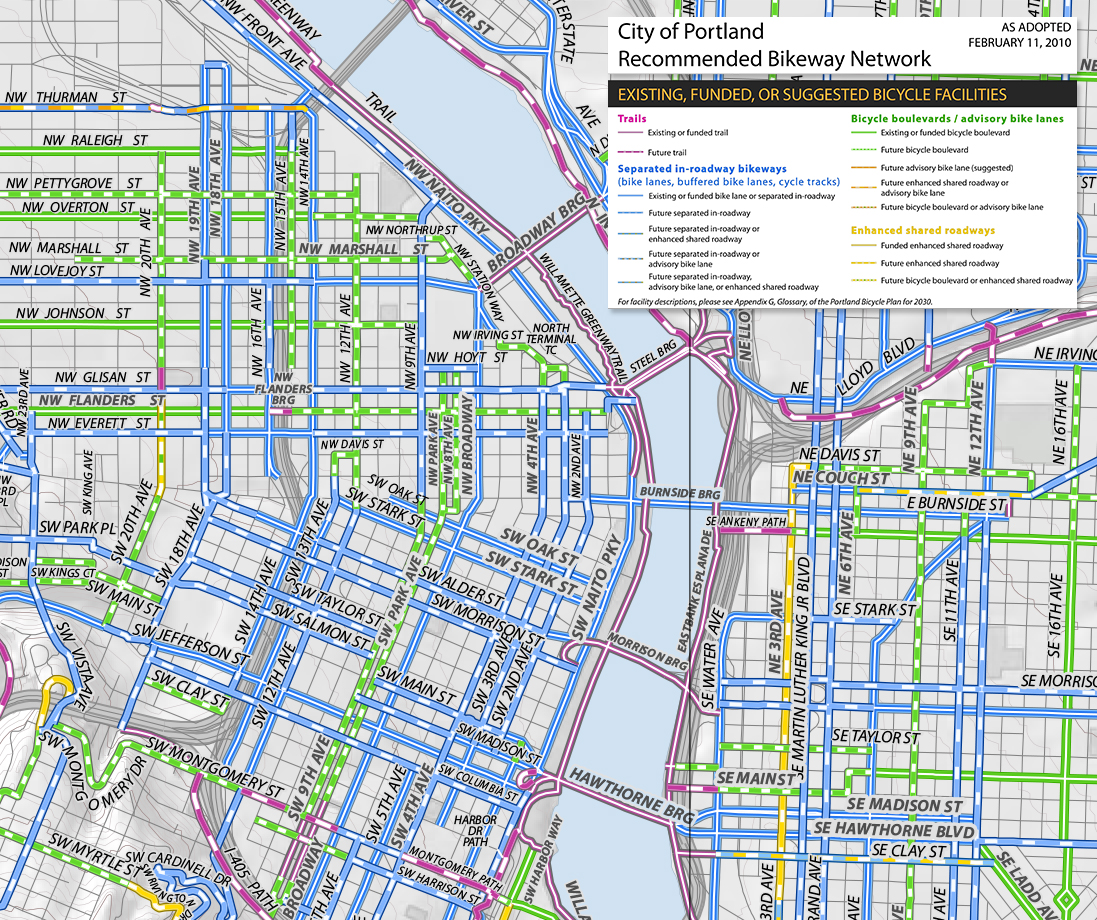Click the 'NW IRVING ST' street label
This screenshot has width=1097, height=920.
point(488,335)
